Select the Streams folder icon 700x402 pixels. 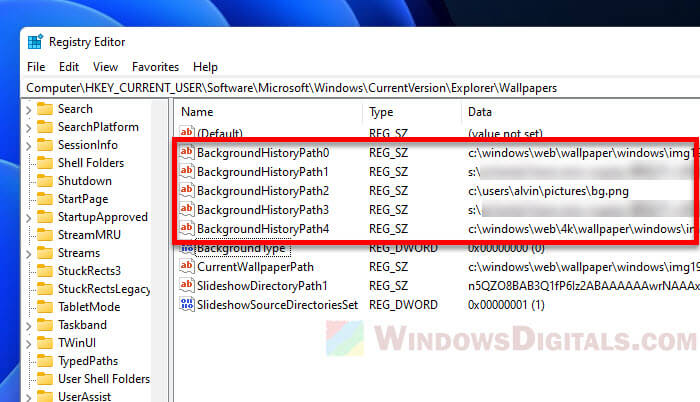tap(45, 253)
